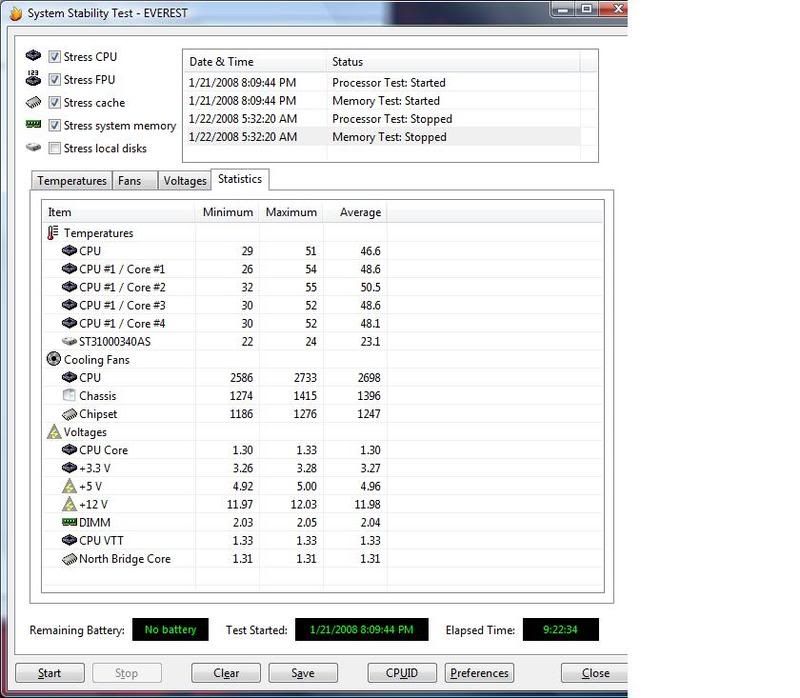This screenshot has height=698, width=800.
Task: Click the Test Started timestamp value
Action: coord(362,630)
